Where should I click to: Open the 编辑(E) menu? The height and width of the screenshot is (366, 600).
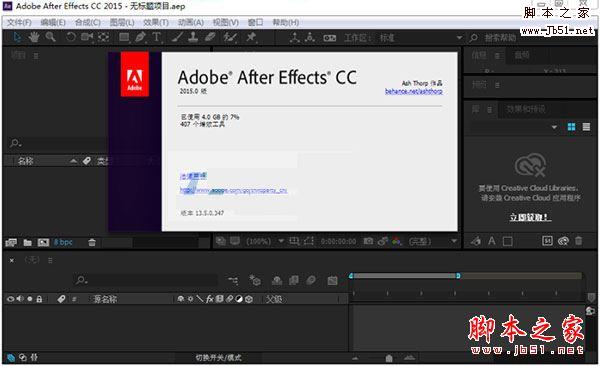pyautogui.click(x=53, y=23)
